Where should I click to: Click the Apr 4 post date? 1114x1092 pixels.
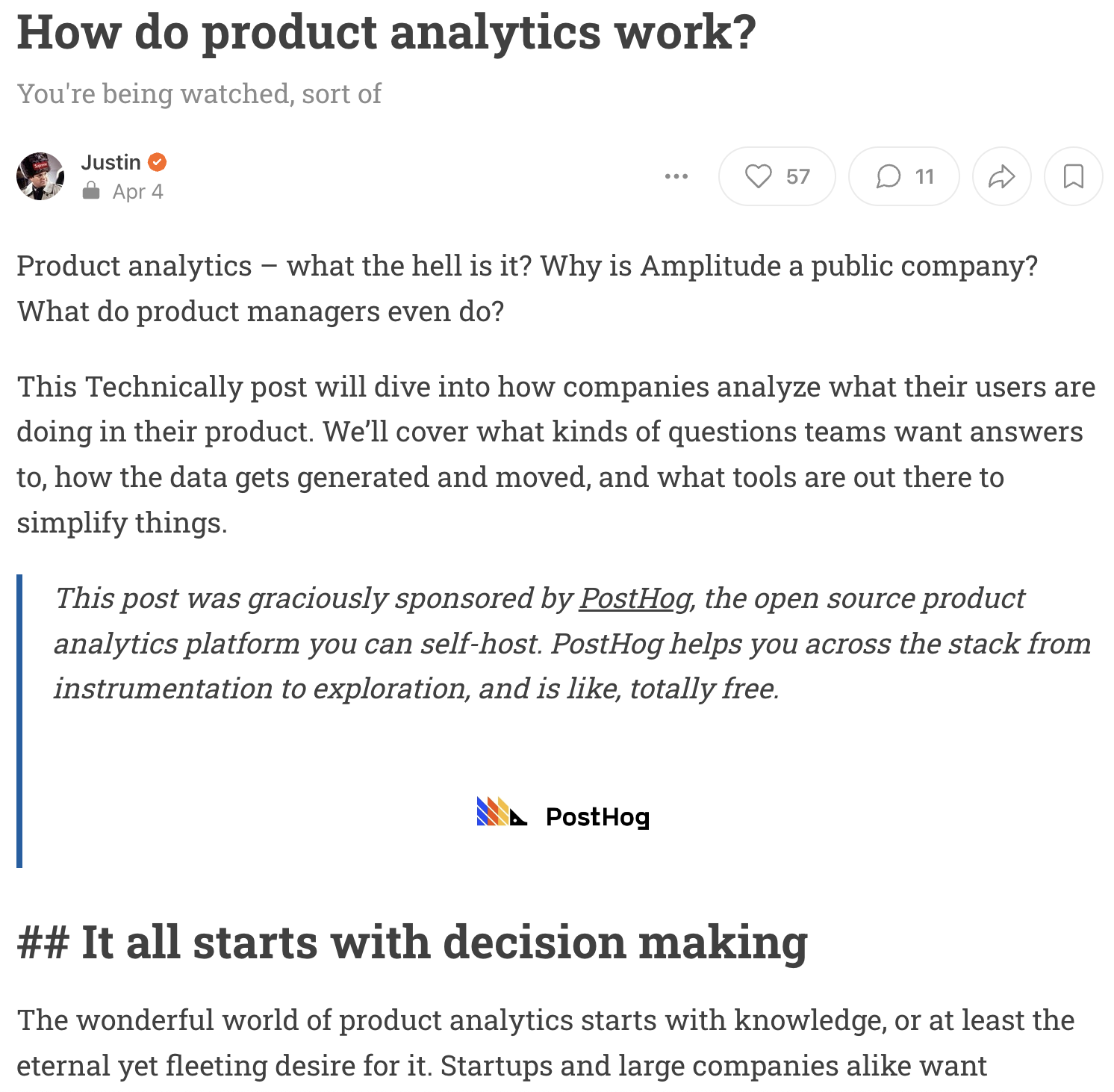[x=137, y=192]
